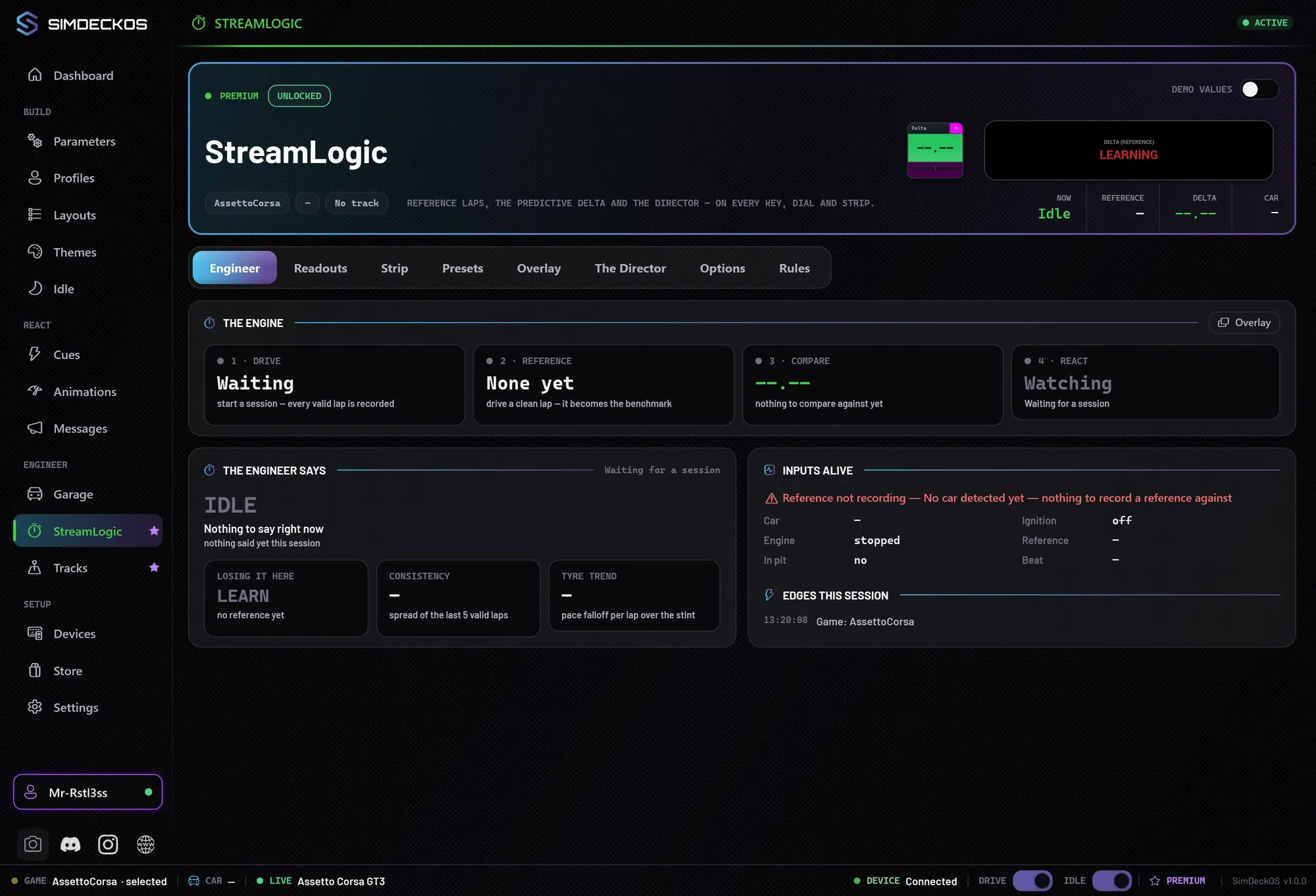Click the Profiles person icon
The image size is (1316, 896).
pyautogui.click(x=35, y=178)
